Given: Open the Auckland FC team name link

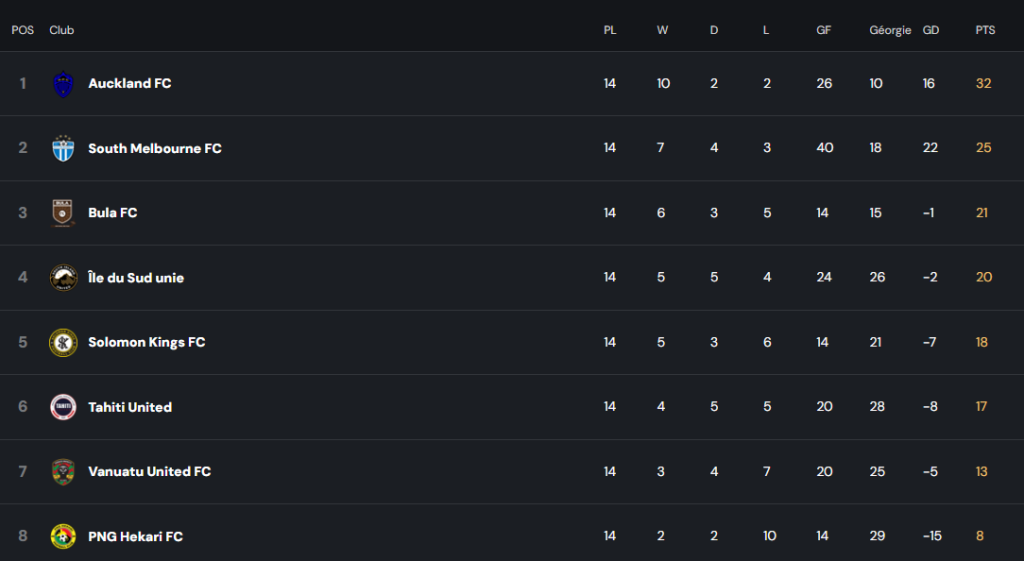Looking at the screenshot, I should (x=130, y=84).
